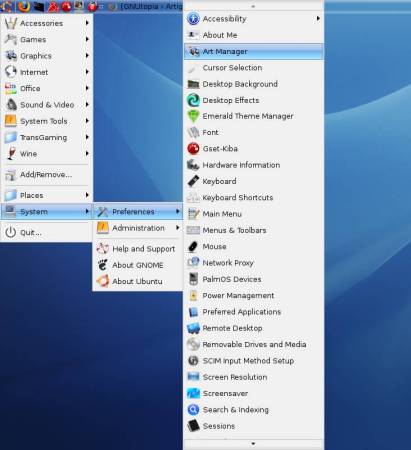Open Art Manager in Preferences
Screen dimensions: 411x450
tap(253, 52)
